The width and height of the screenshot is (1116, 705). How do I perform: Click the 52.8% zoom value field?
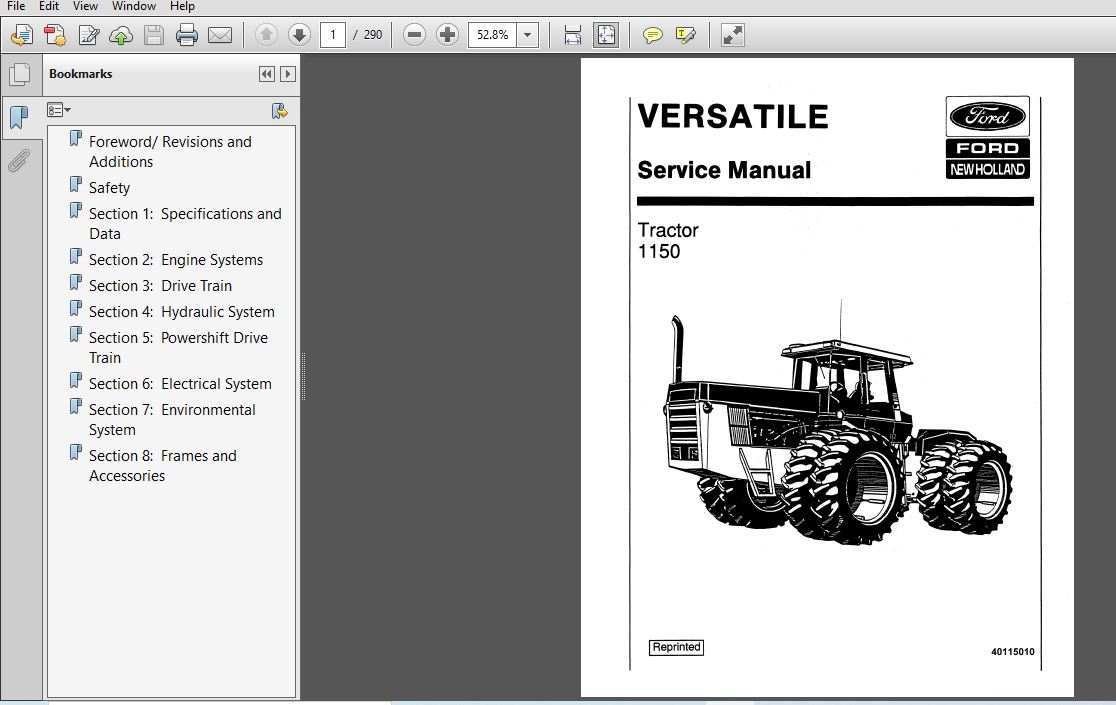pyautogui.click(x=493, y=34)
